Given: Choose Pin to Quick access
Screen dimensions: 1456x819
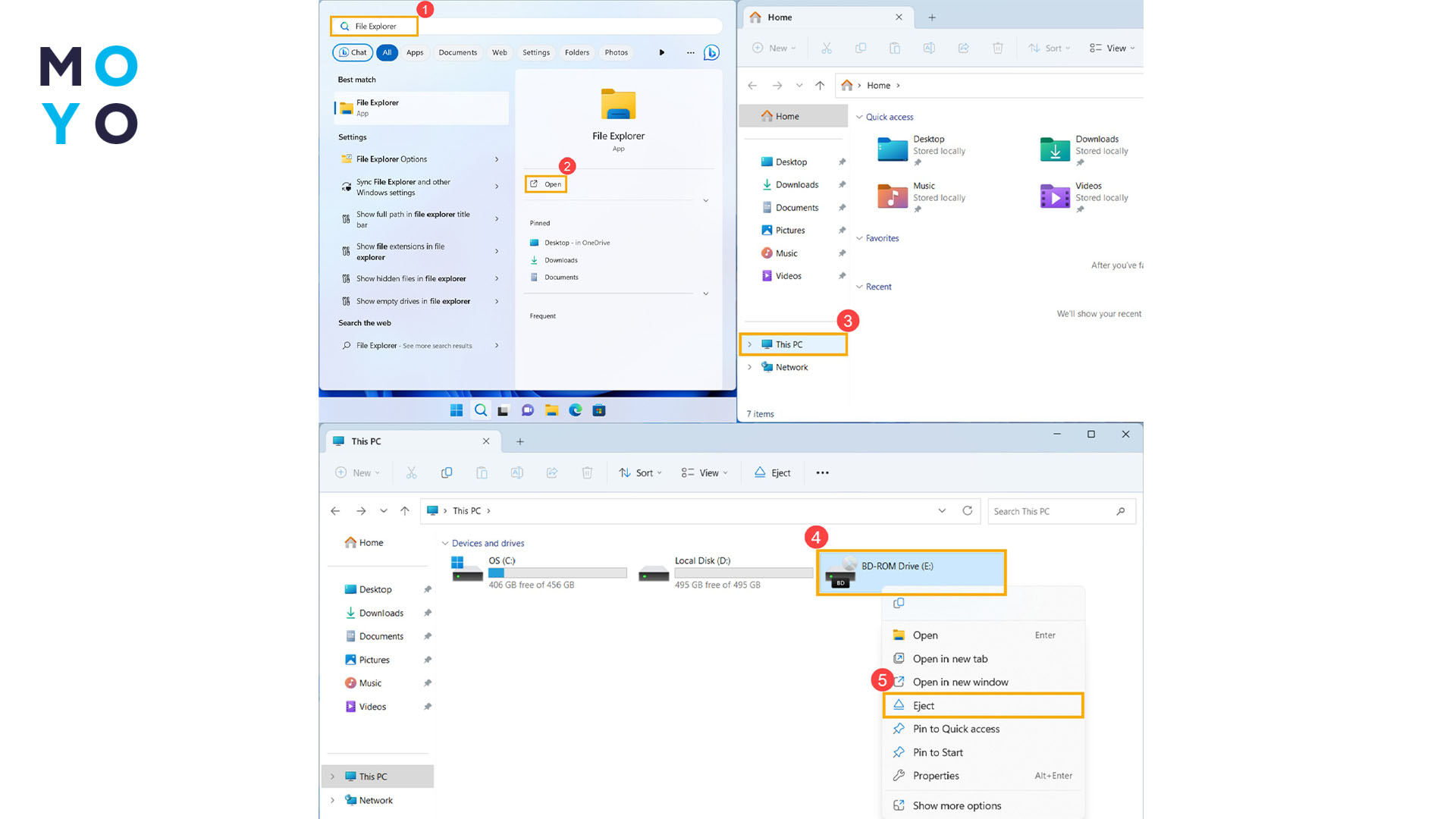Looking at the screenshot, I should (x=984, y=729).
